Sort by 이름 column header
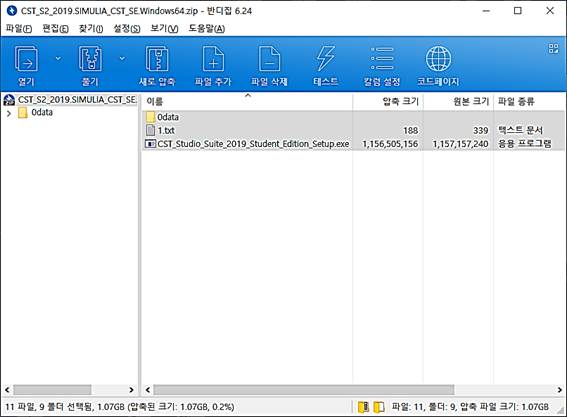The height and width of the screenshot is (417, 567). click(x=247, y=101)
